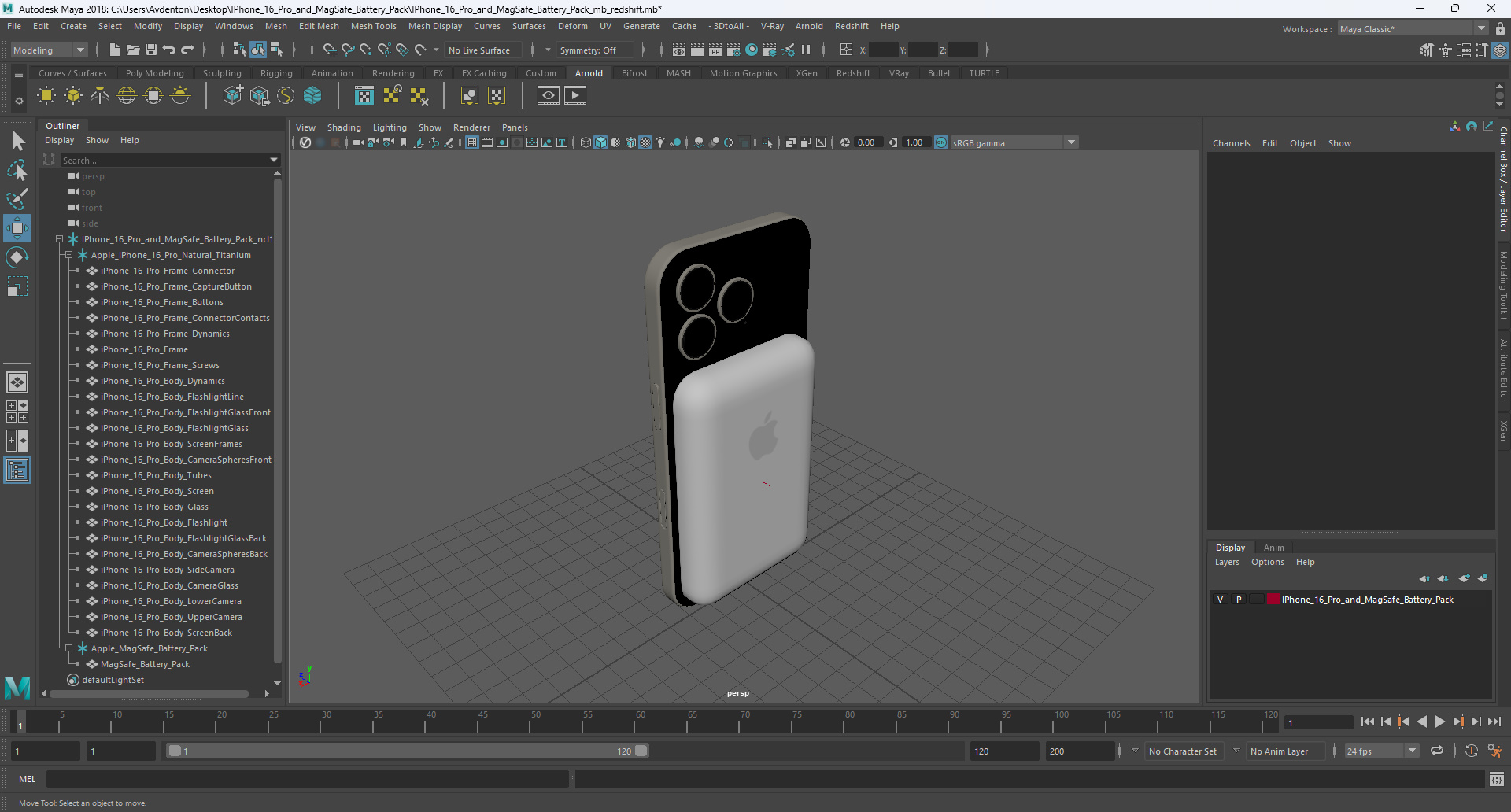The image size is (1511, 812).
Task: Collapse Apple_MagSafe_Battery_Pack group
Action: pos(69,648)
